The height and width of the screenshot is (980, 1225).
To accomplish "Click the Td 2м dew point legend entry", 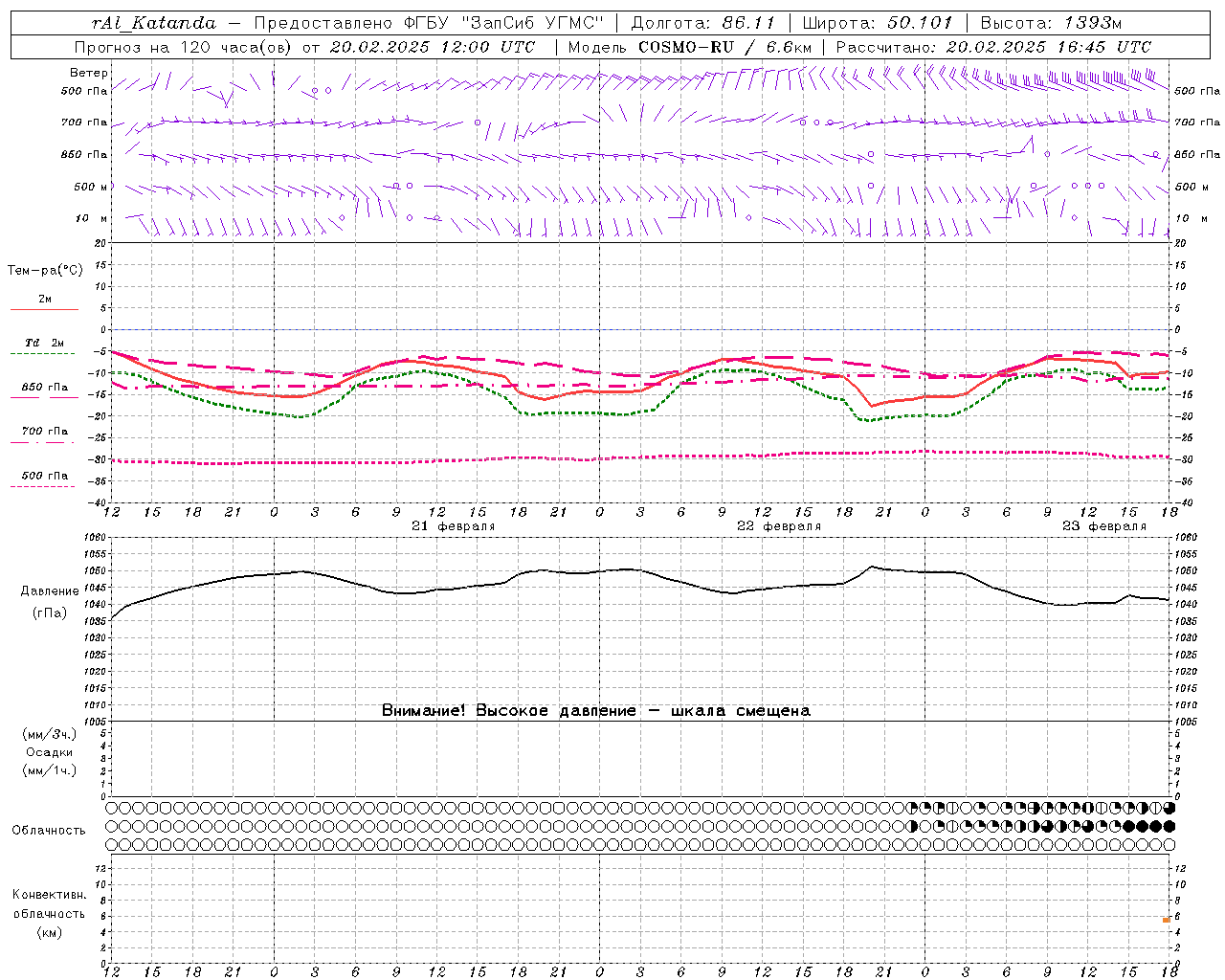I will (x=44, y=343).
